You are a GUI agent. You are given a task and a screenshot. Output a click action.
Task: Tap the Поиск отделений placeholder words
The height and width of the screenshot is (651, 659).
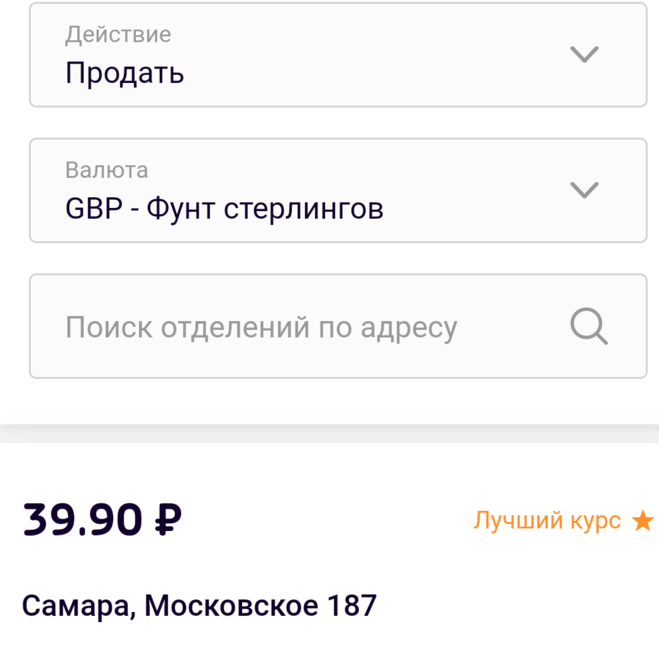pyautogui.click(x=188, y=327)
